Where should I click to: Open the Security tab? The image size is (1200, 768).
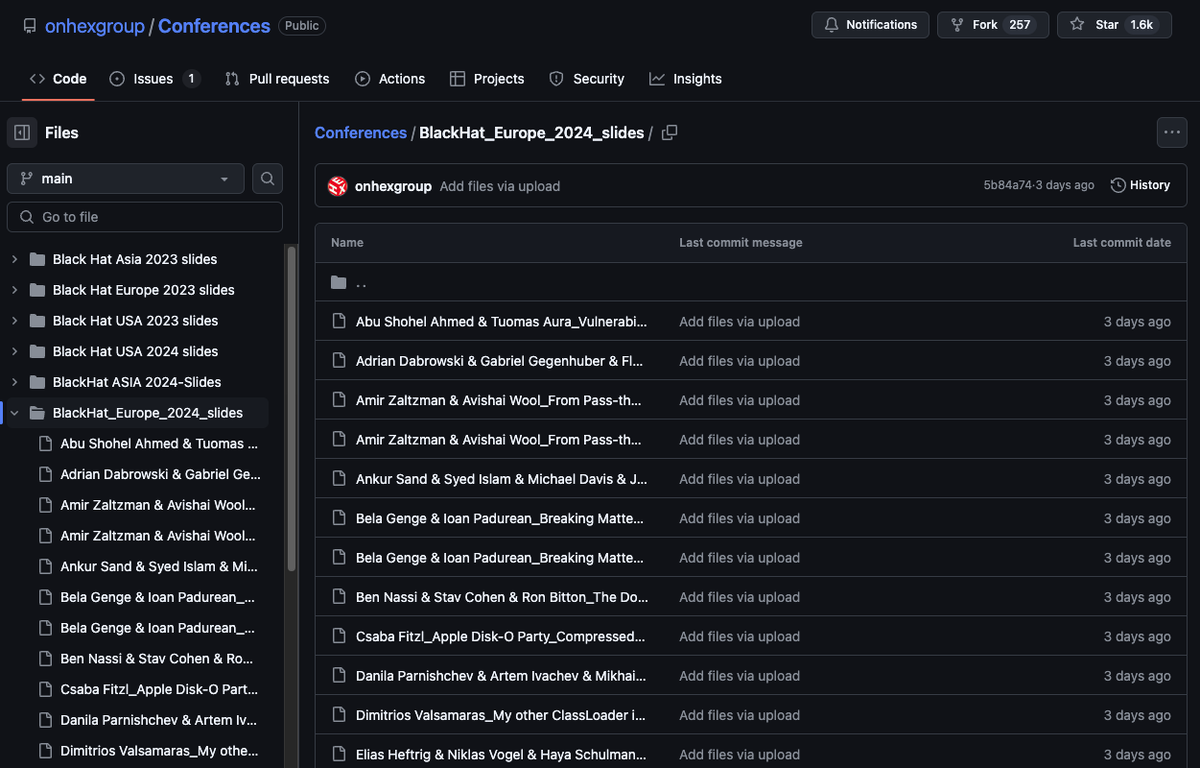click(587, 79)
